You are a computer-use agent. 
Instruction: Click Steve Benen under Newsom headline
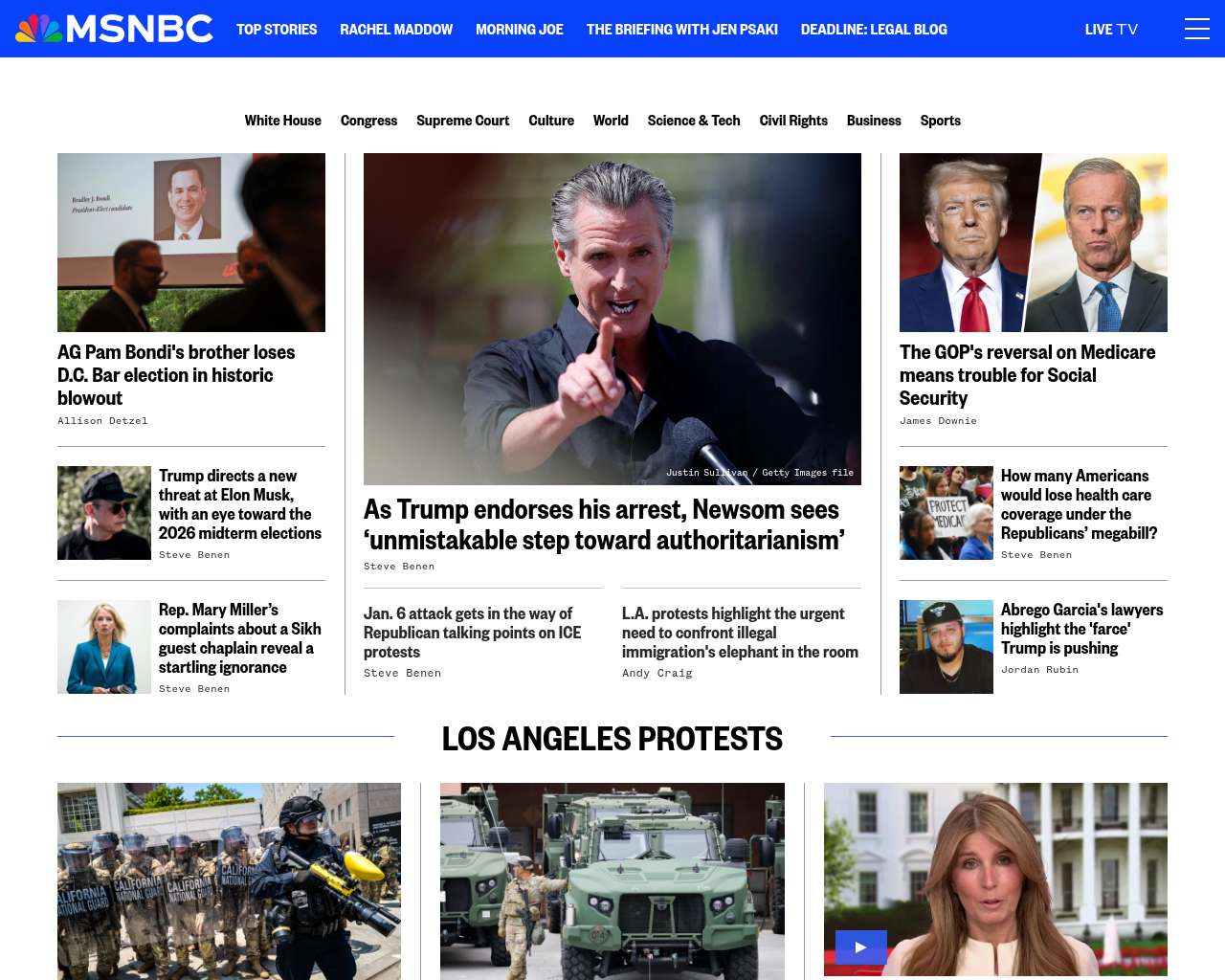point(399,567)
